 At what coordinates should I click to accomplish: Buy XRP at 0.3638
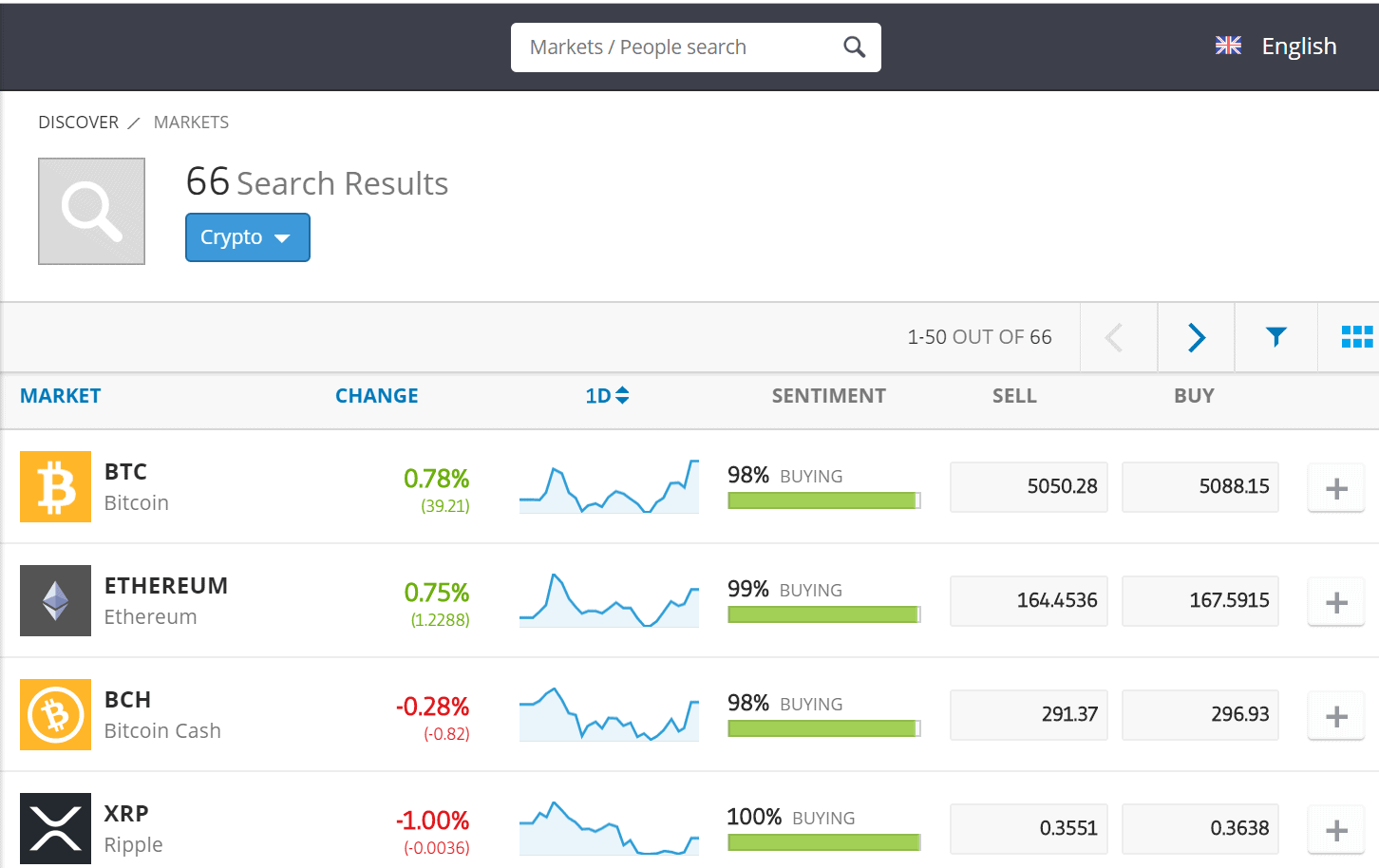[1200, 828]
